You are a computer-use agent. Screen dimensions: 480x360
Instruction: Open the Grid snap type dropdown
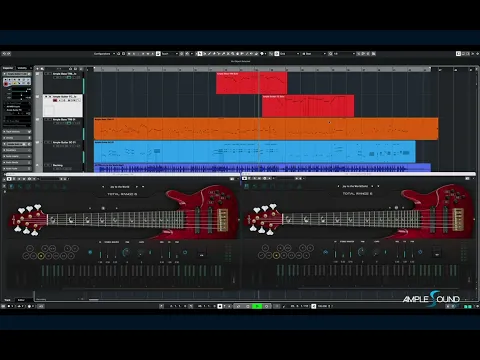(x=289, y=54)
